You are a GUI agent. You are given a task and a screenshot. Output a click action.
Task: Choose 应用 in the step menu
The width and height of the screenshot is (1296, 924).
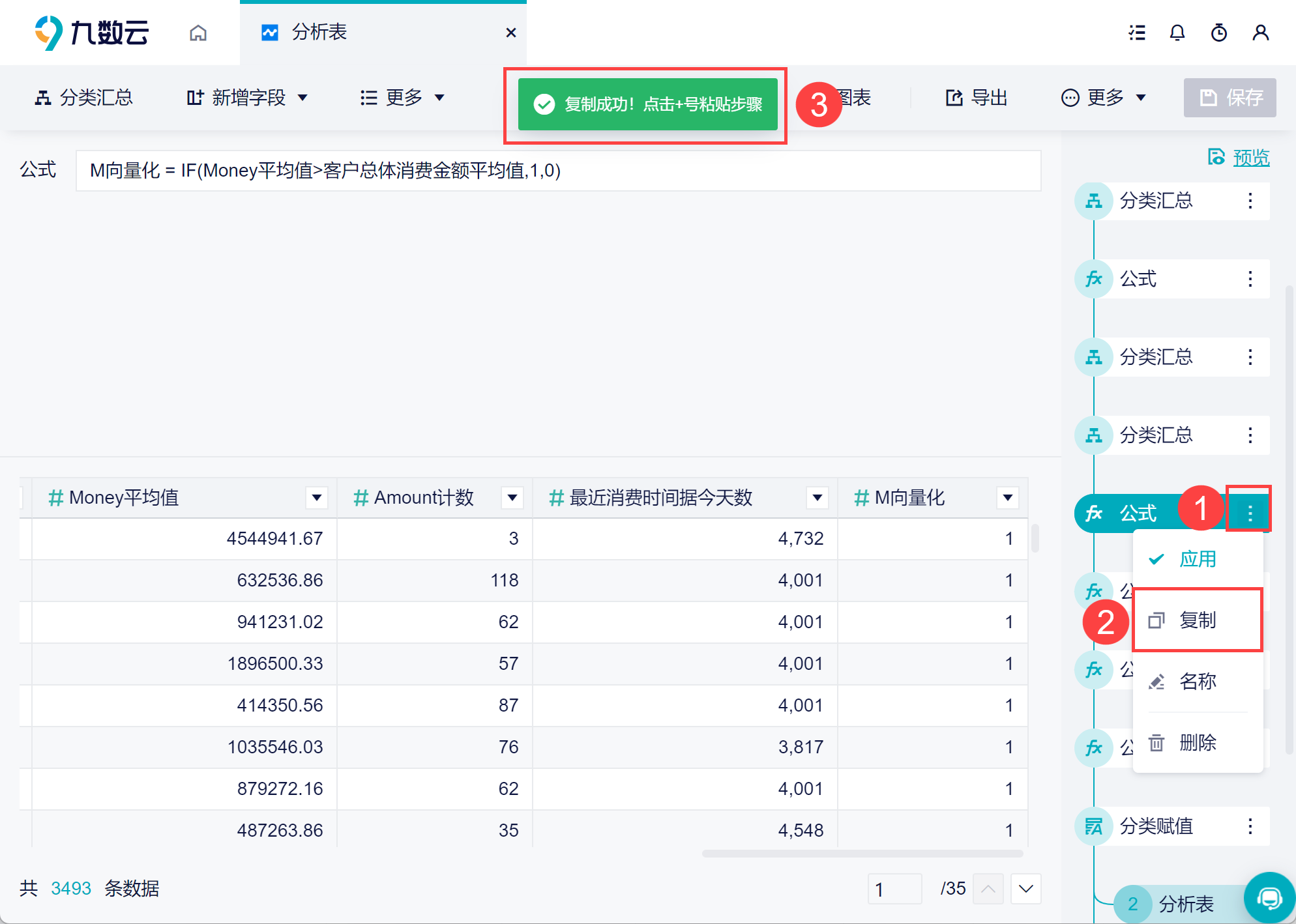click(x=1197, y=559)
